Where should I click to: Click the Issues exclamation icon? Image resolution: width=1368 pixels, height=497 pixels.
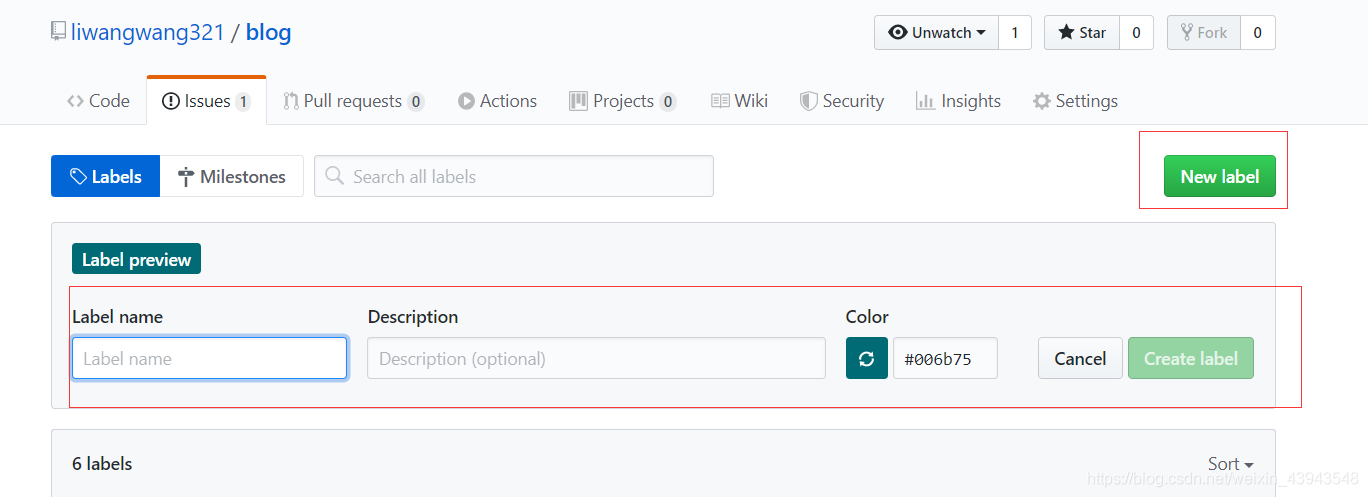(171, 101)
